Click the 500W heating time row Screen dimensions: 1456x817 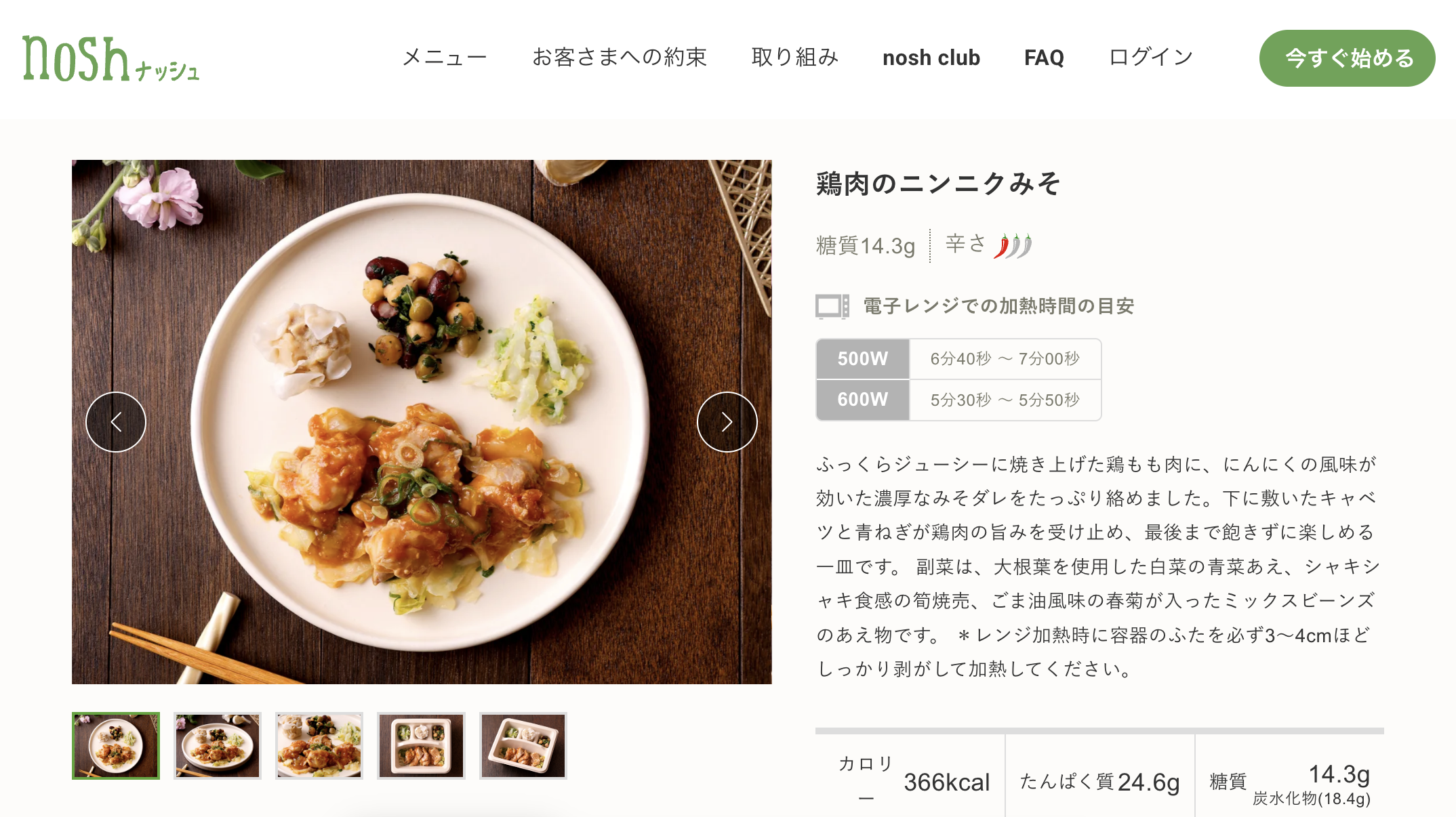[x=958, y=359]
